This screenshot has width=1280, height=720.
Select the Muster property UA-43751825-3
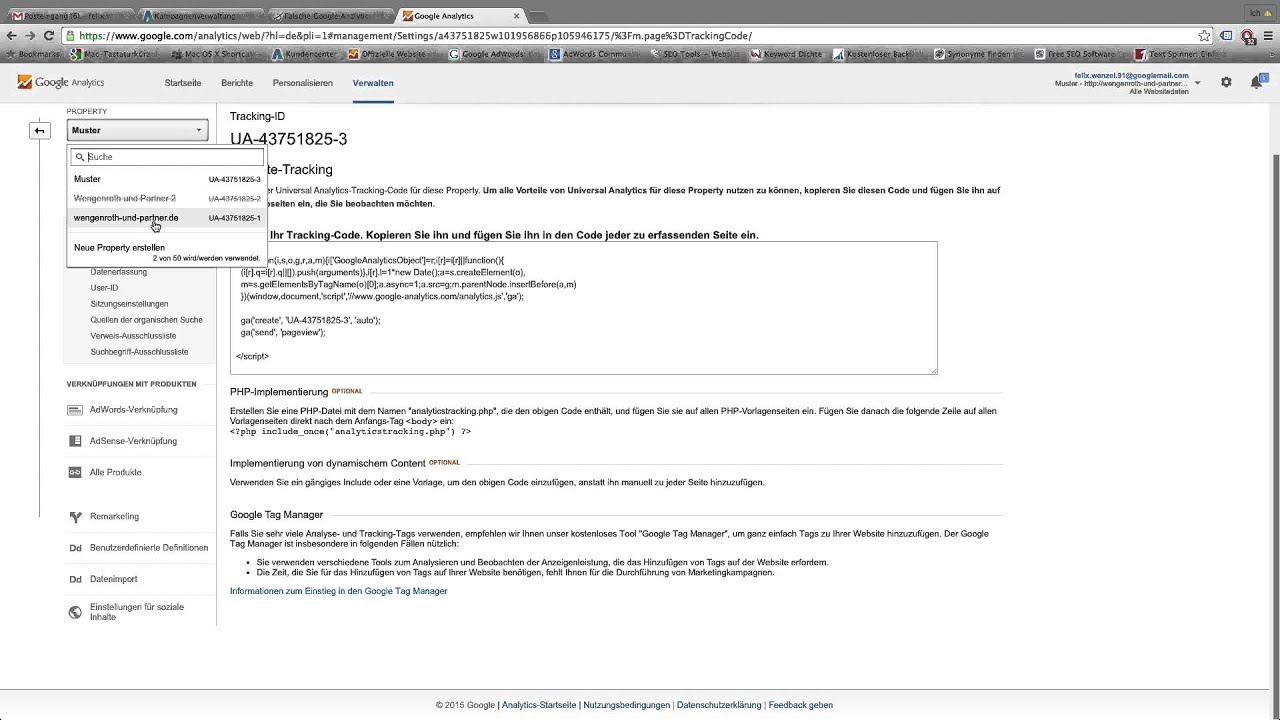167,179
